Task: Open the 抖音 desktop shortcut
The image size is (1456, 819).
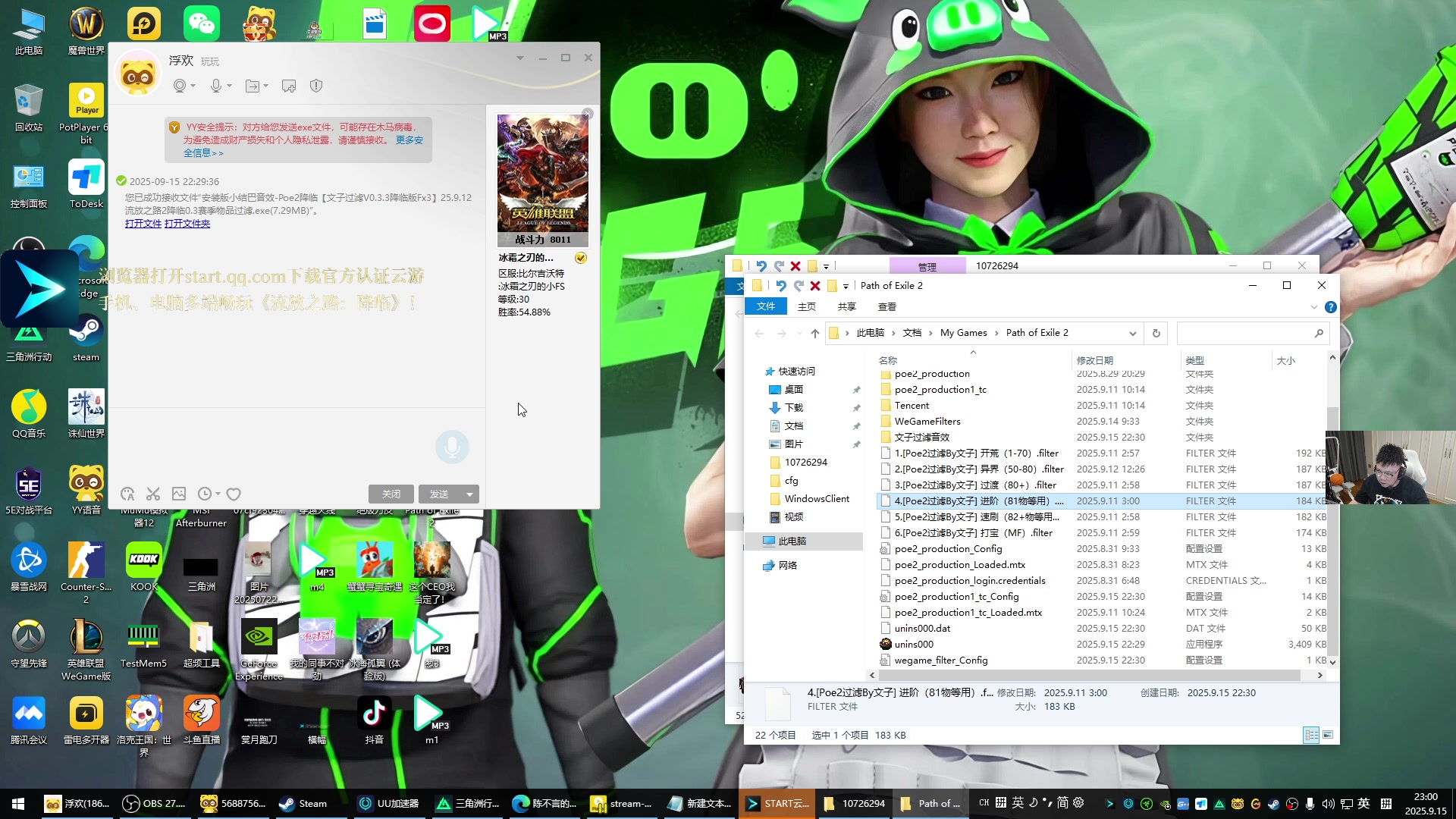Action: click(374, 720)
